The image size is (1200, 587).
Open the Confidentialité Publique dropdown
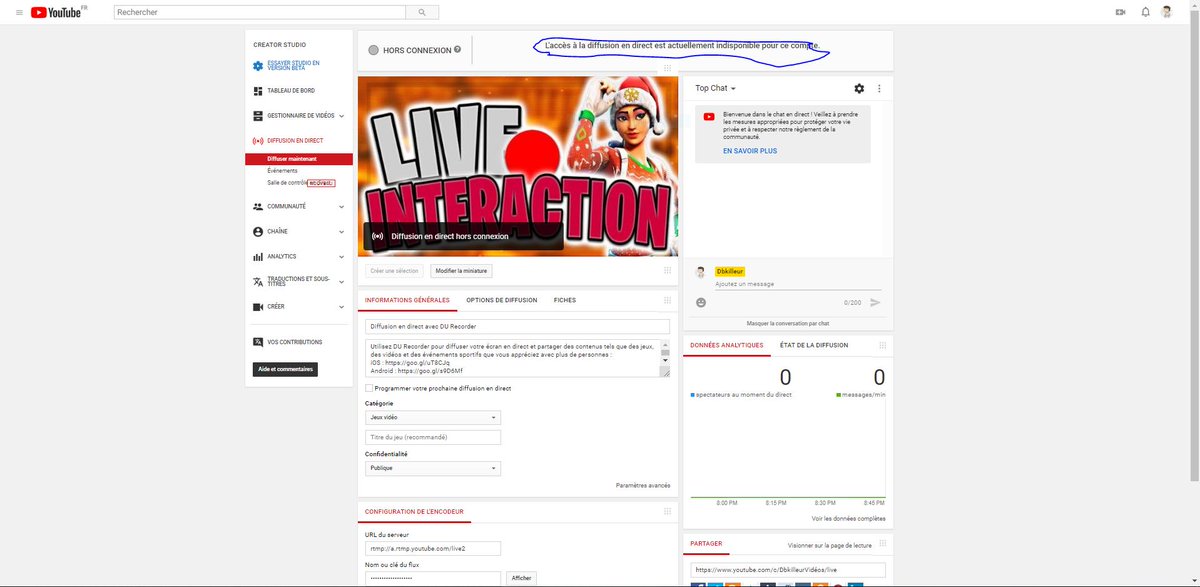coord(433,468)
